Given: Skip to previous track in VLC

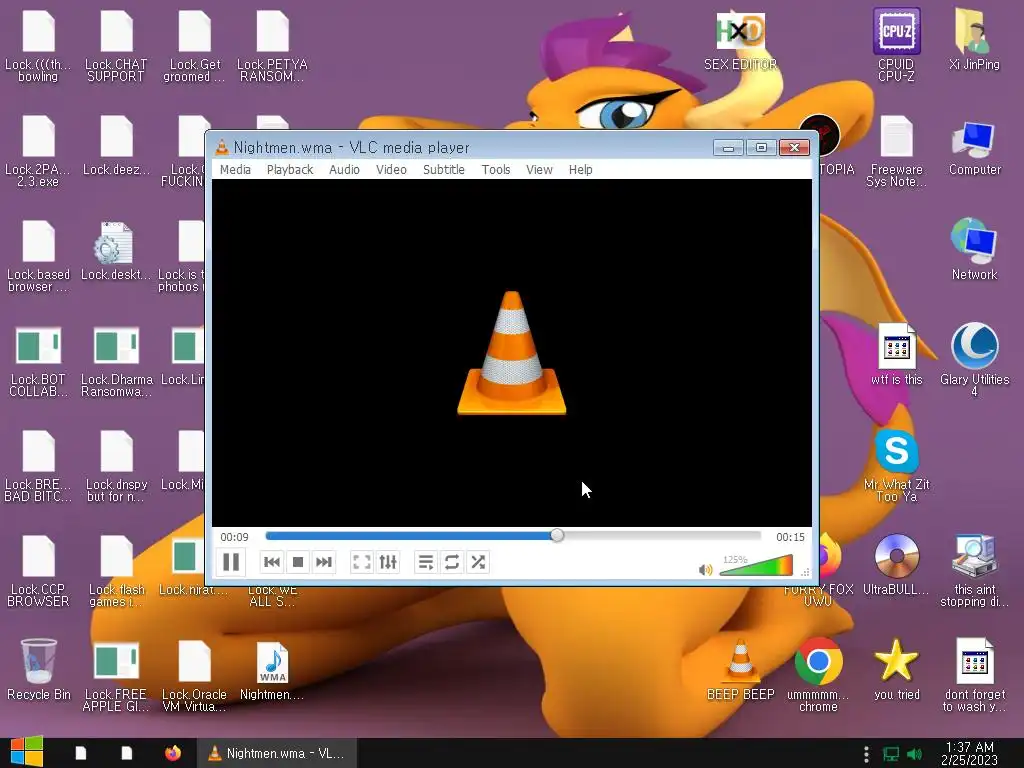Looking at the screenshot, I should pyautogui.click(x=272, y=562).
